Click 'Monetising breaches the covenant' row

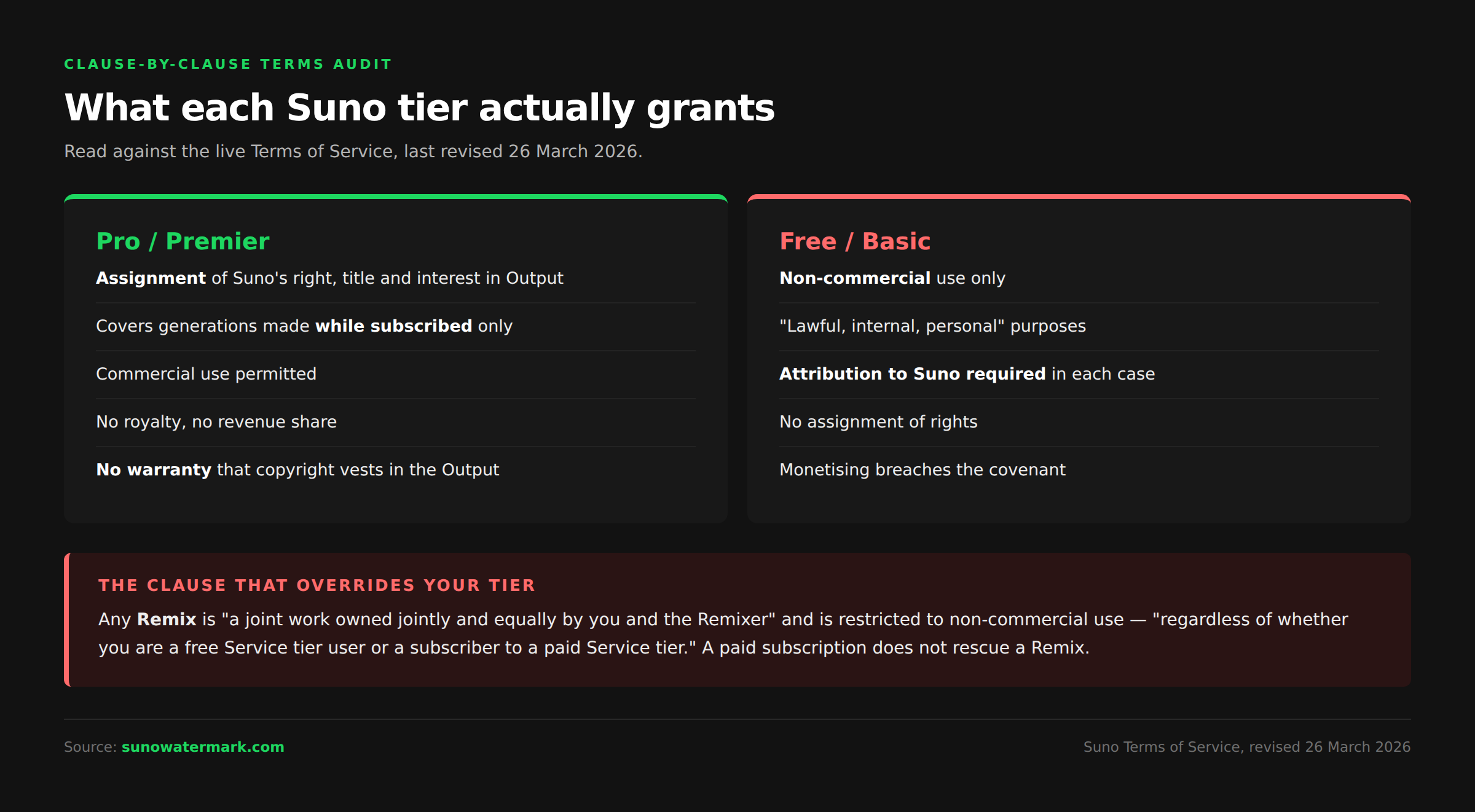(1079, 470)
